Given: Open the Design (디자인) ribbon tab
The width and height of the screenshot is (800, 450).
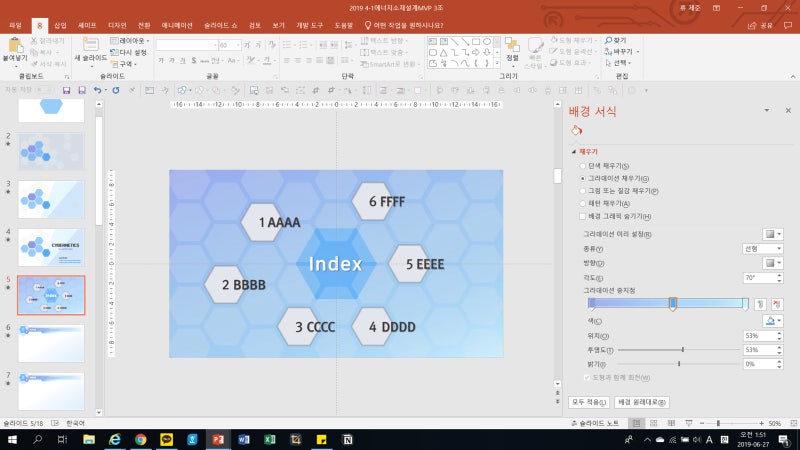Looking at the screenshot, I should [x=117, y=25].
